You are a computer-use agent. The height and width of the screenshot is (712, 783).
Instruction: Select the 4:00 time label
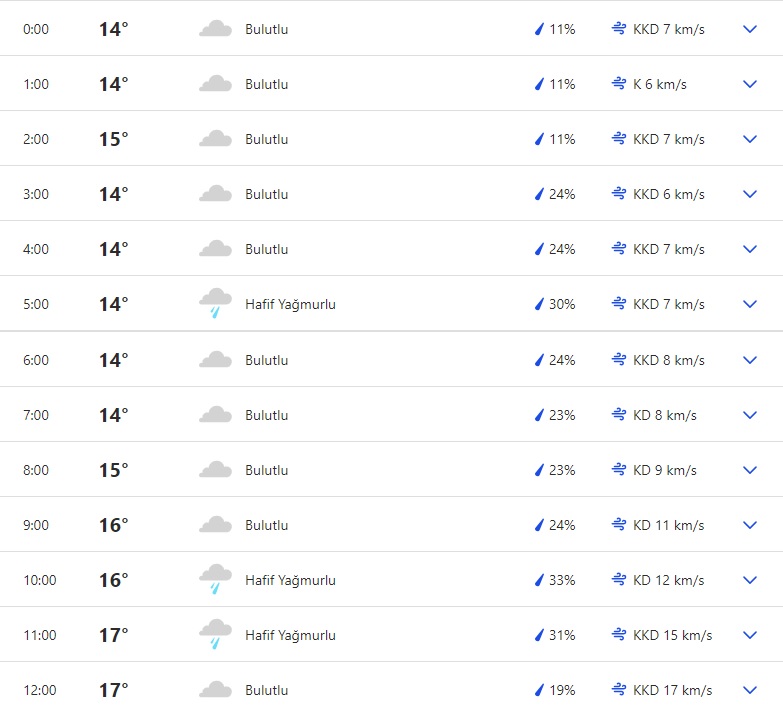pyautogui.click(x=36, y=249)
